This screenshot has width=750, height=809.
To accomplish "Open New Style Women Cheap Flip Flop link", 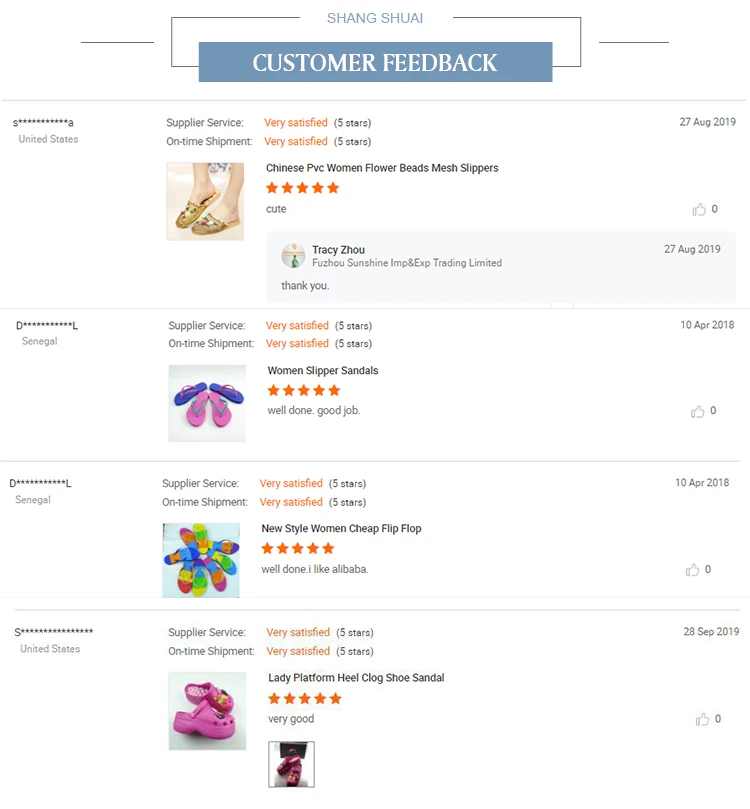I will [x=341, y=529].
